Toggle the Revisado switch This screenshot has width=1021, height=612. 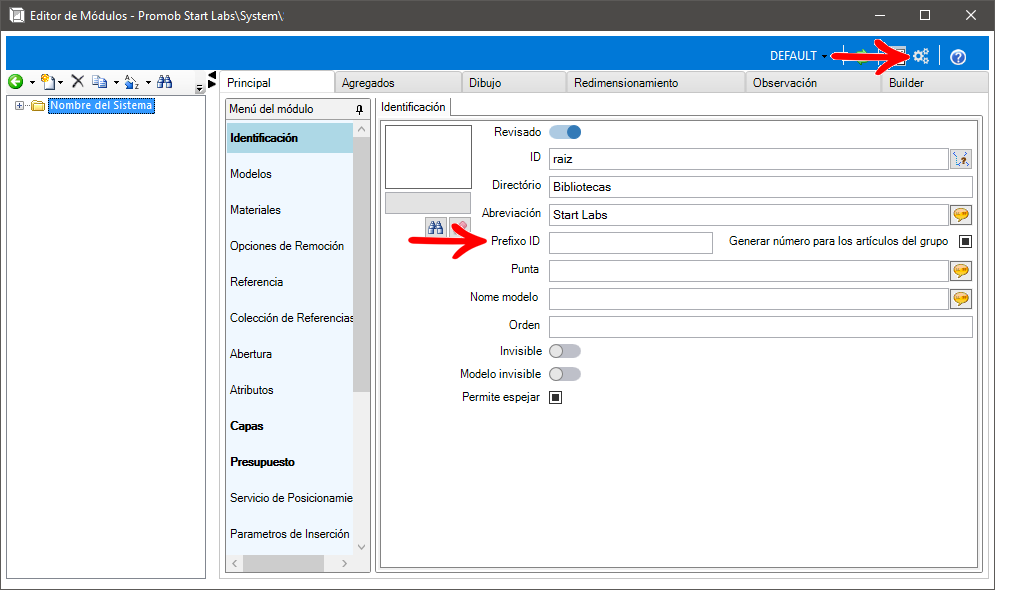pos(565,132)
